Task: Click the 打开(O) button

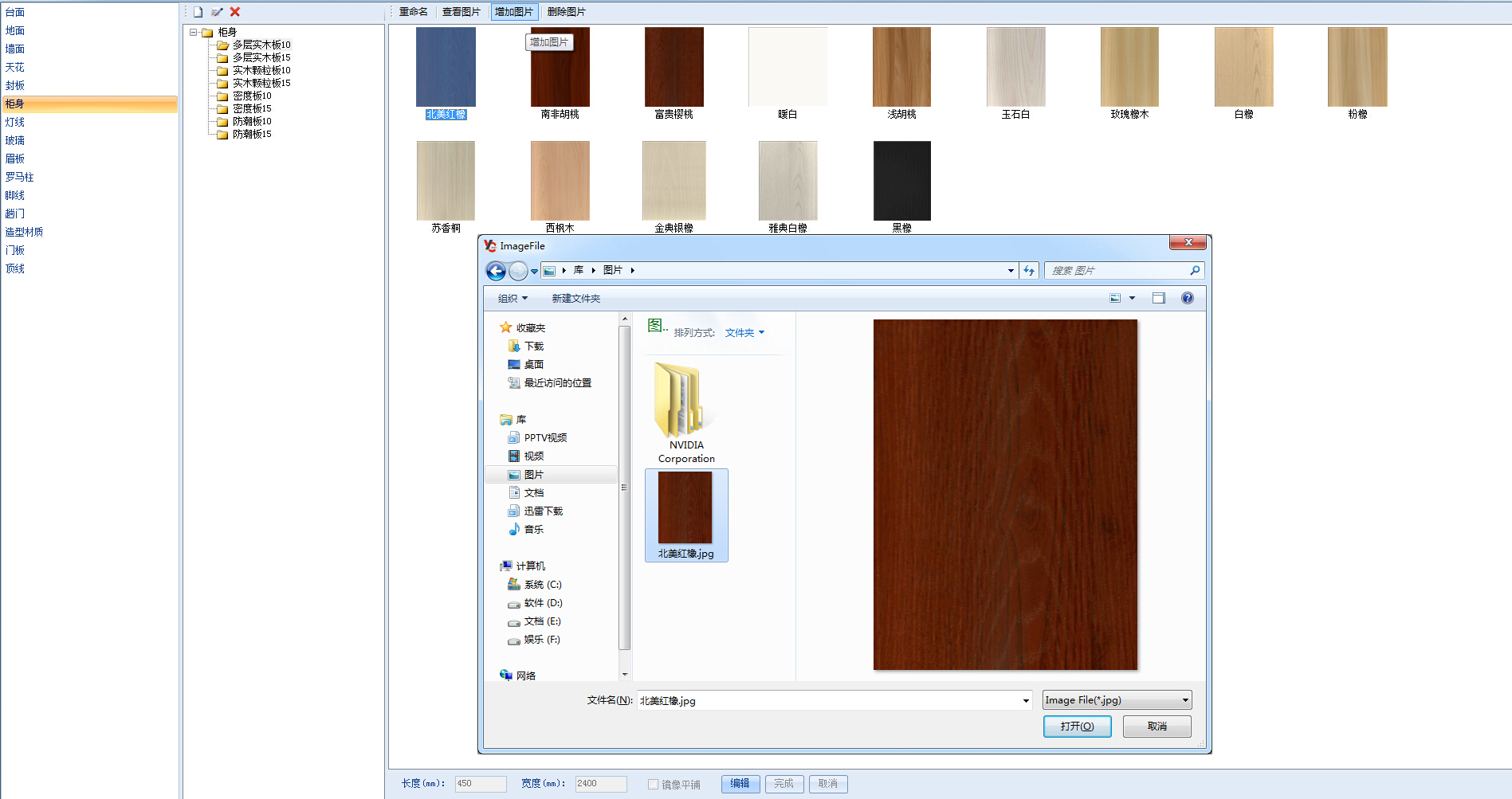Action: click(x=1077, y=727)
